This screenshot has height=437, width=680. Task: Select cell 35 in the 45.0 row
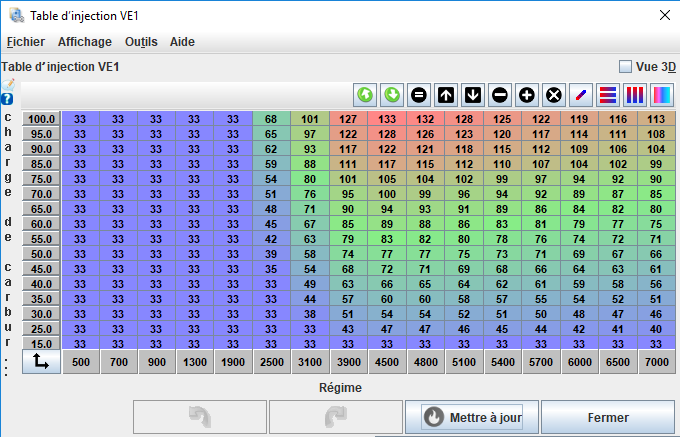tap(271, 269)
